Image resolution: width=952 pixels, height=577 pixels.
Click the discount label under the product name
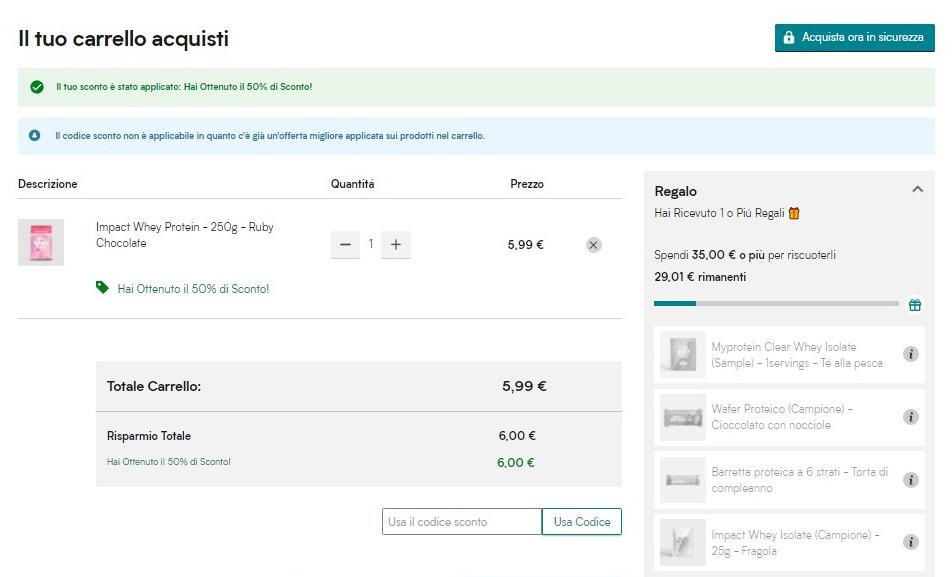[193, 289]
